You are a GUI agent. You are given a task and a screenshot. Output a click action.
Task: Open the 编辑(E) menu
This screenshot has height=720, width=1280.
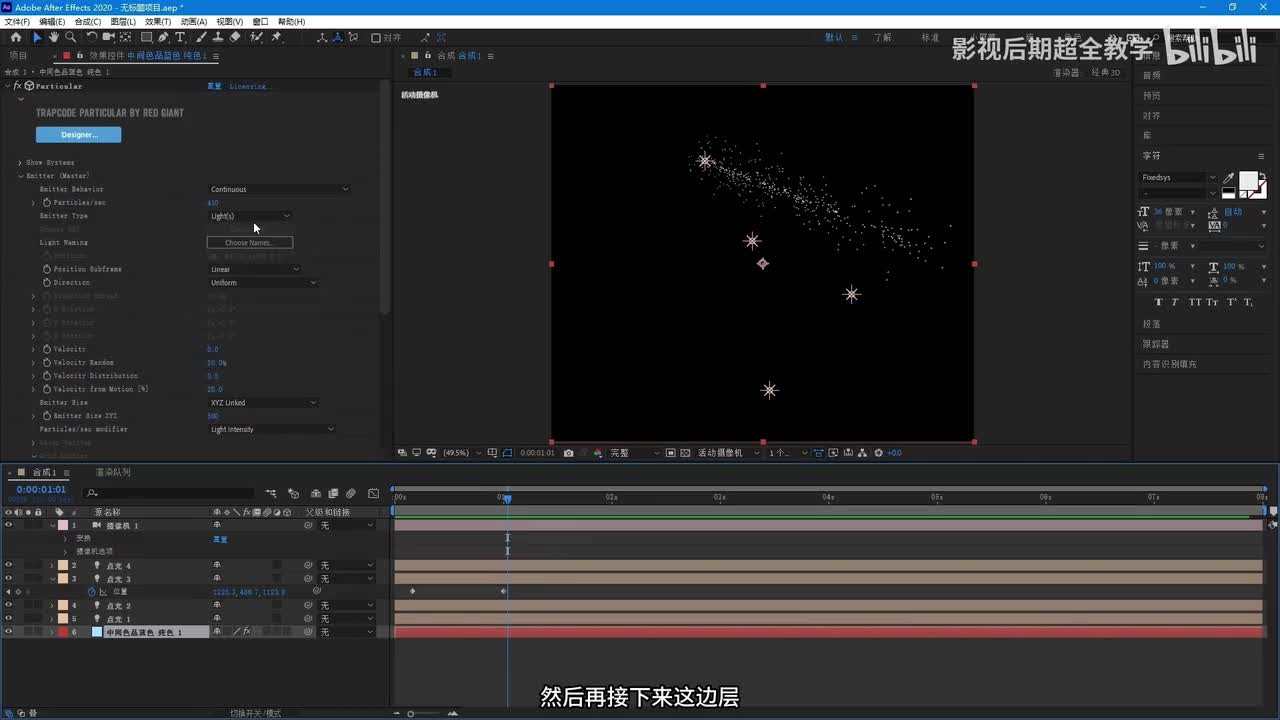pos(52,21)
